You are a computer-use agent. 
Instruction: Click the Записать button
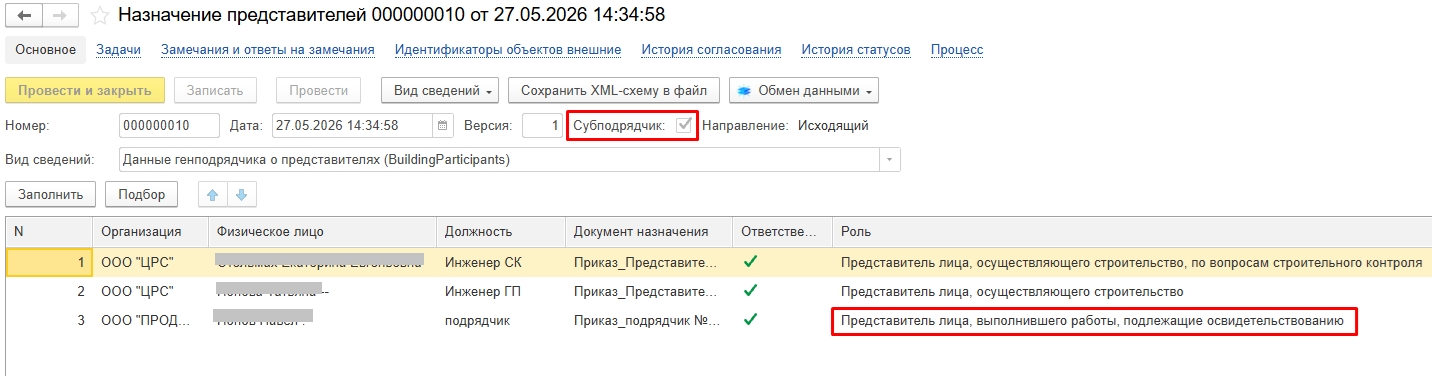(x=216, y=90)
